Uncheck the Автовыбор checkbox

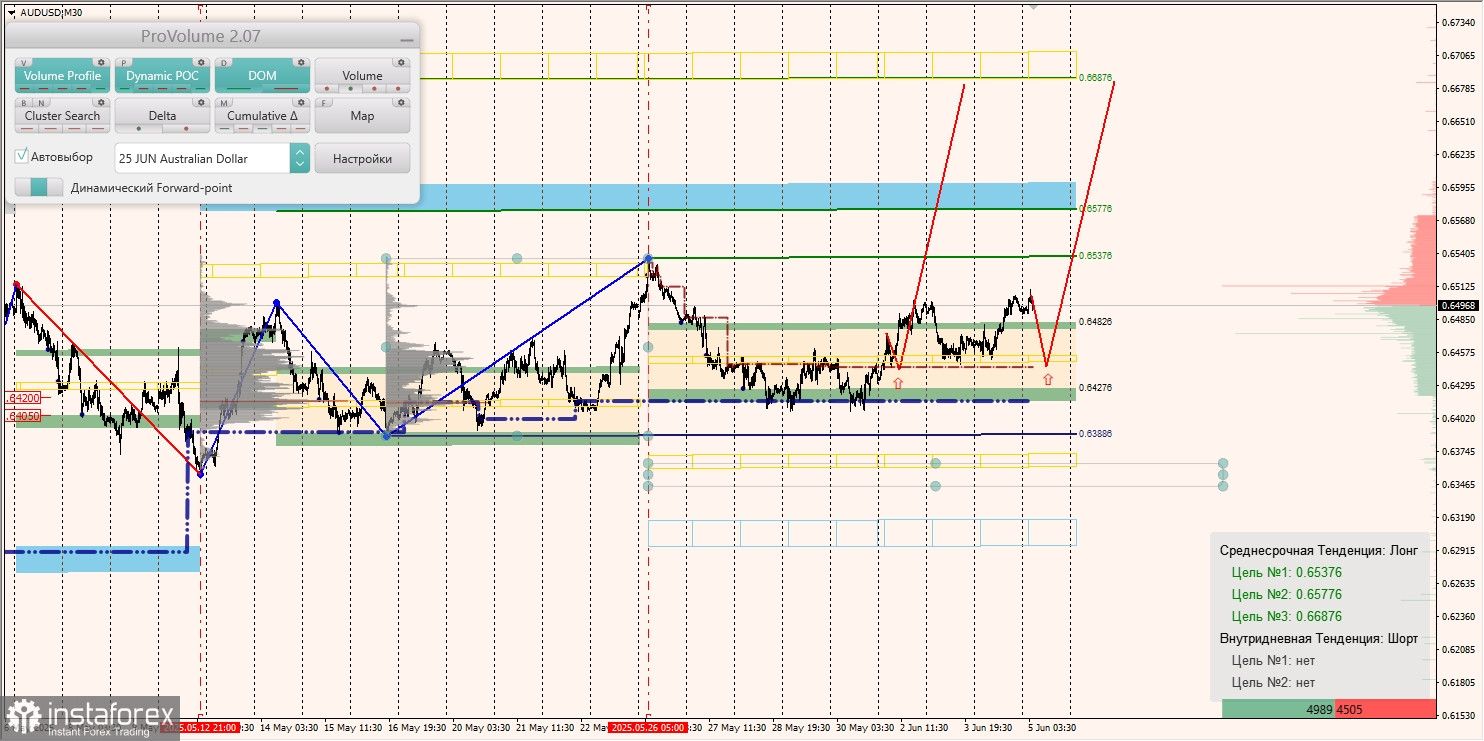point(22,157)
